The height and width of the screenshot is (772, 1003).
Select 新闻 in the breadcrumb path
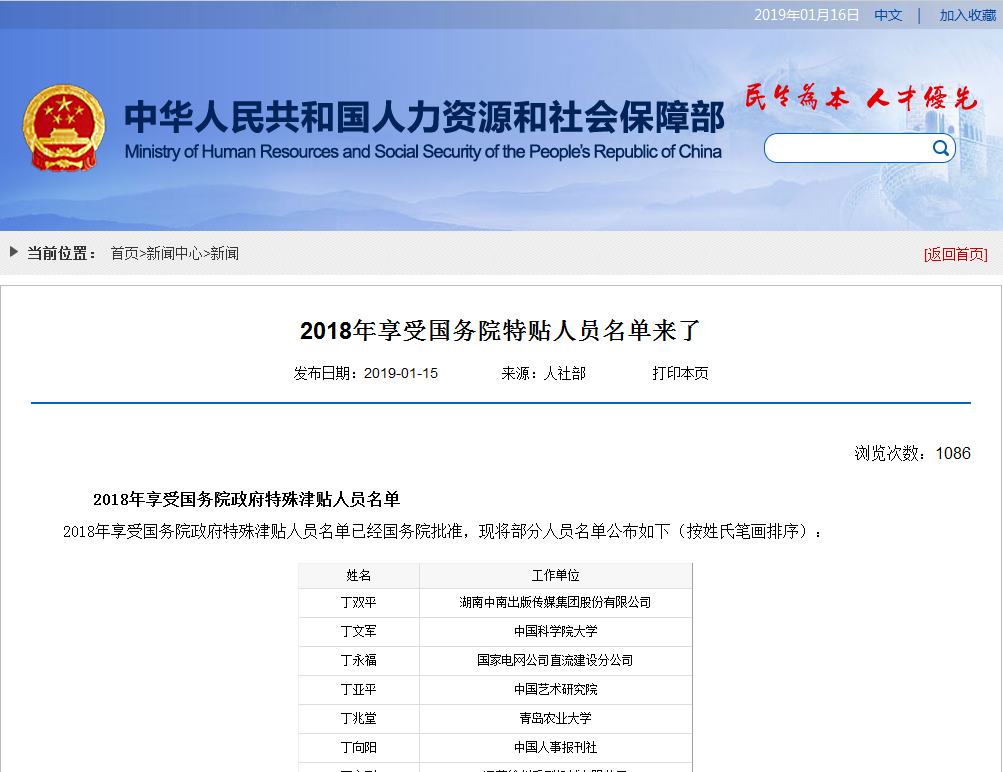tap(224, 253)
